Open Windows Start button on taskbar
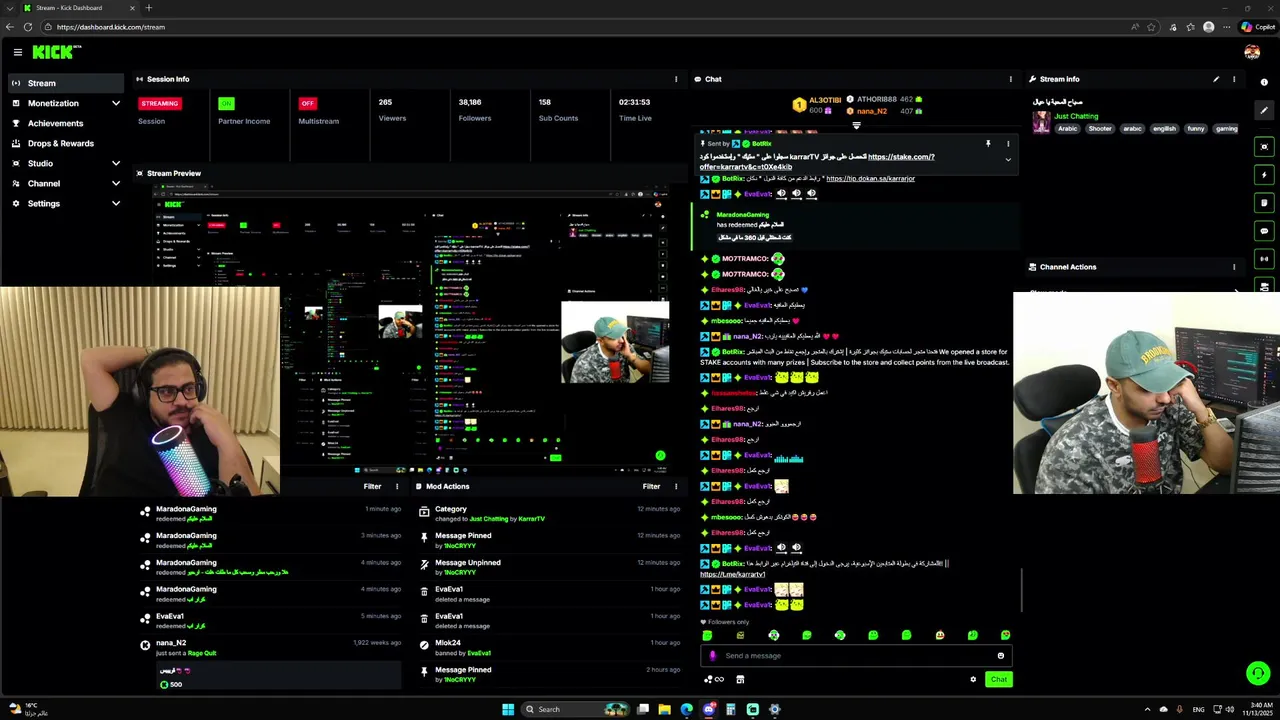 [508, 710]
